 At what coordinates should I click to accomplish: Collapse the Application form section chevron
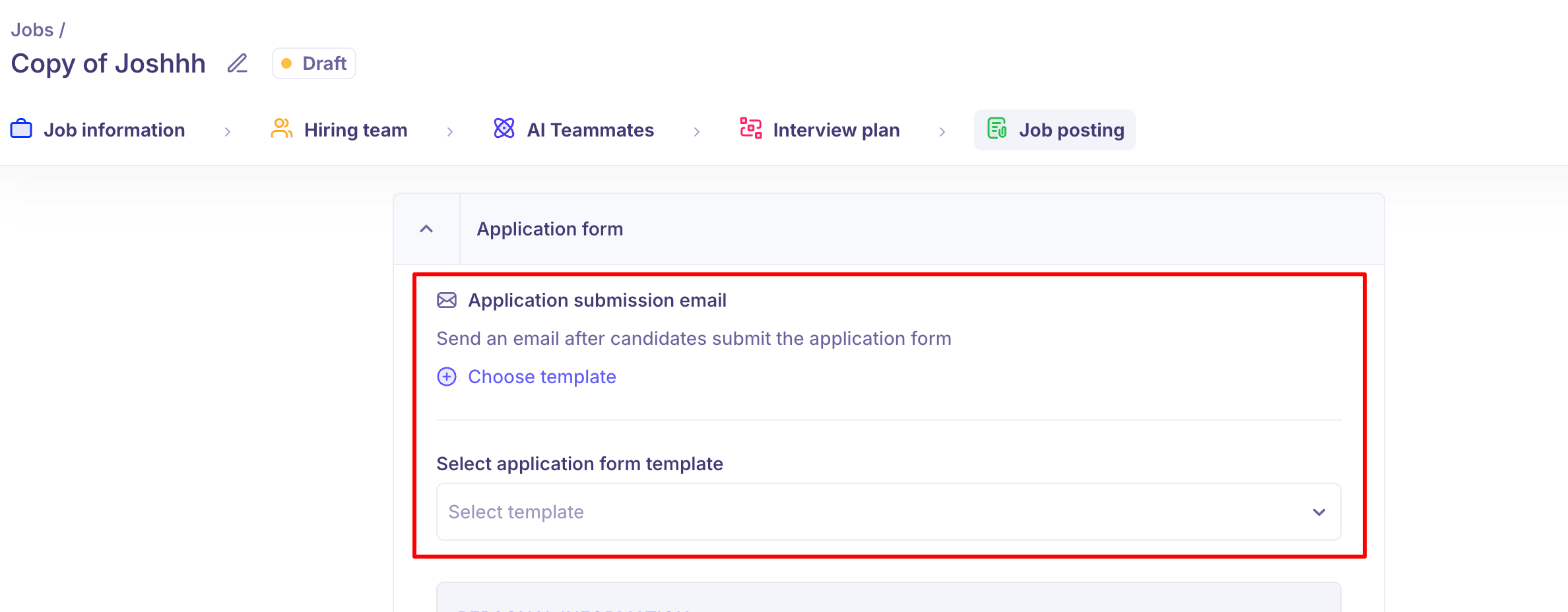point(426,229)
